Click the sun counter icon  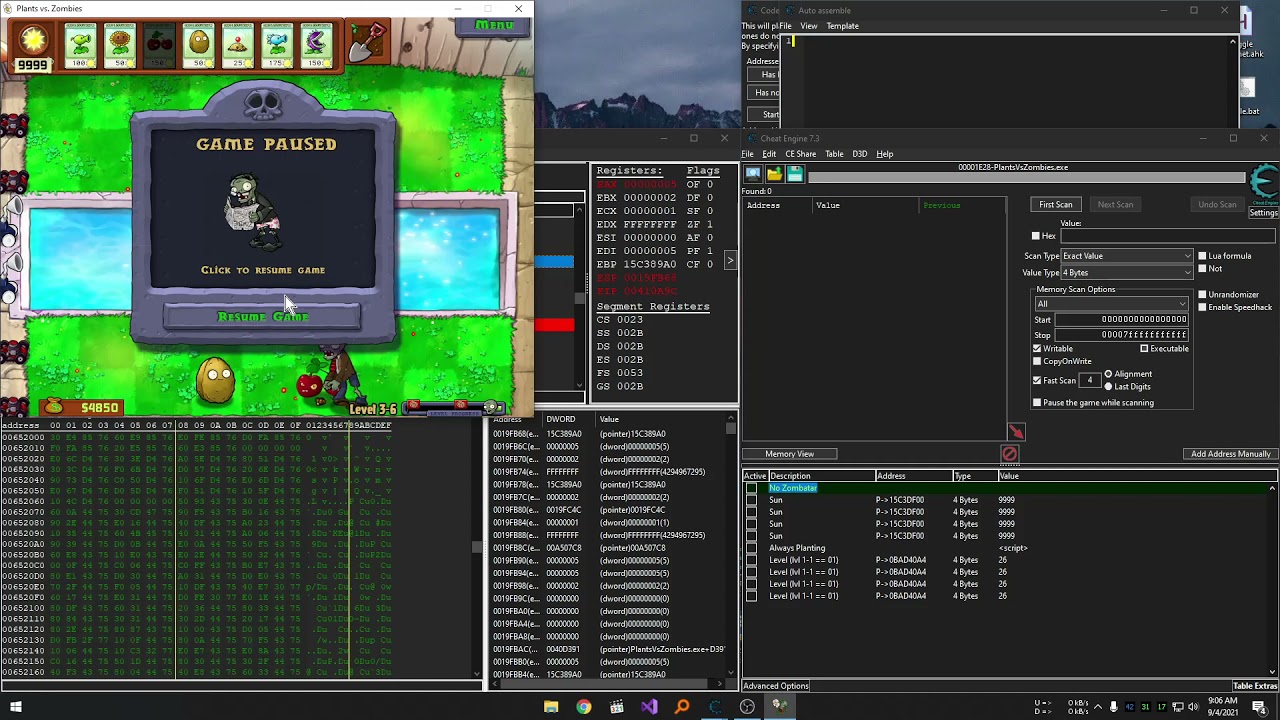pos(33,40)
